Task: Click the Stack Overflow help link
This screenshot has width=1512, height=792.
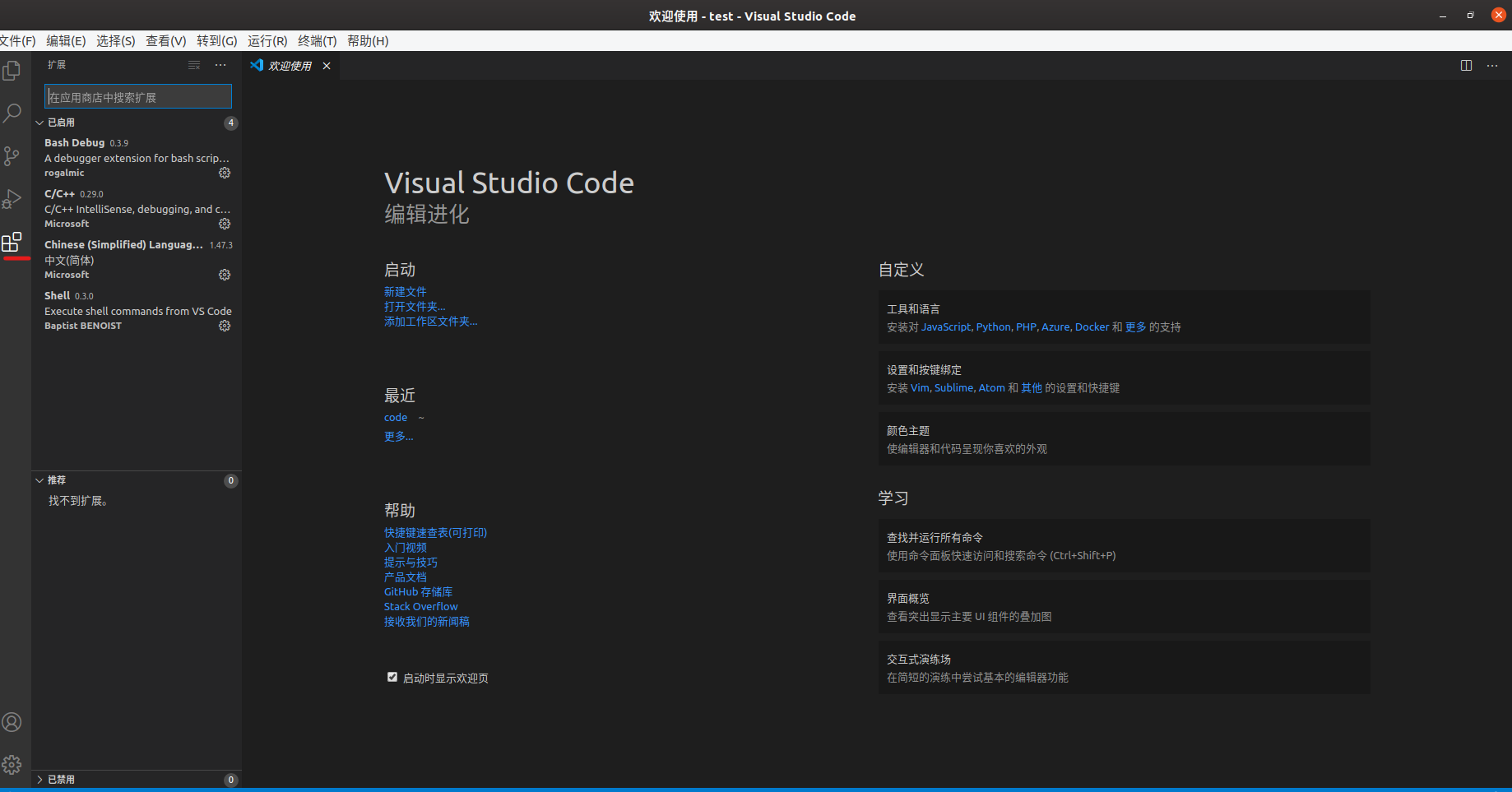Action: pyautogui.click(x=420, y=607)
